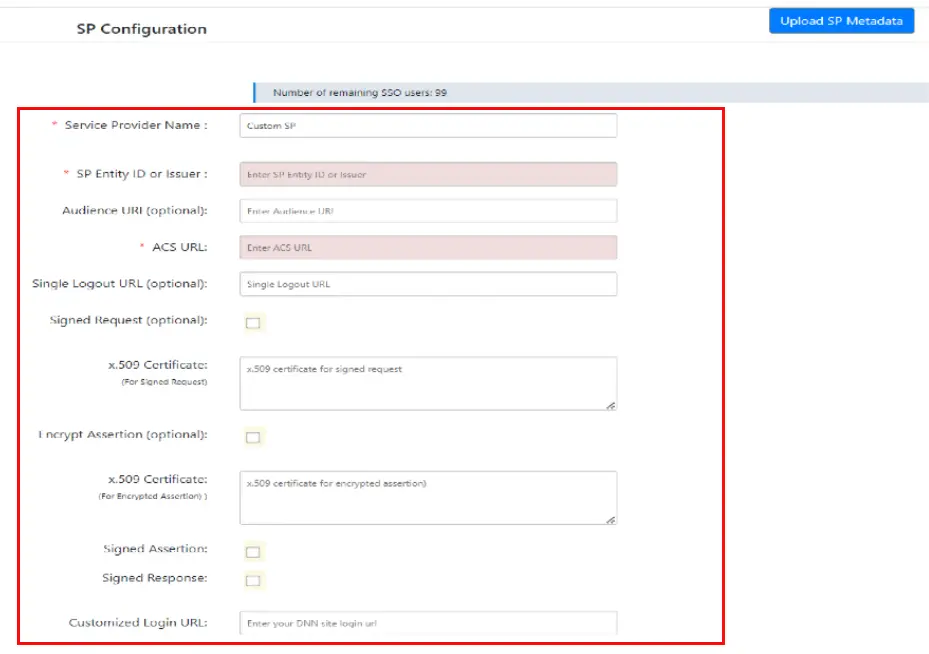Click the 'Encrypt Assertion (optional)' label
The image size is (929, 654).
[123, 434]
